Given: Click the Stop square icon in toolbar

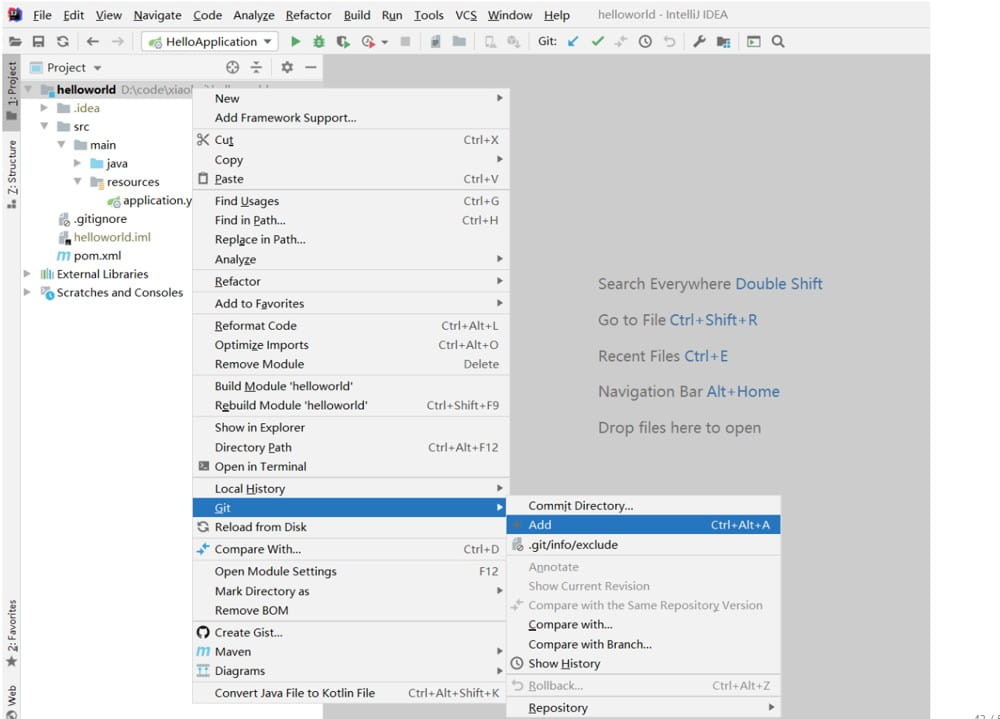Looking at the screenshot, I should [x=405, y=41].
